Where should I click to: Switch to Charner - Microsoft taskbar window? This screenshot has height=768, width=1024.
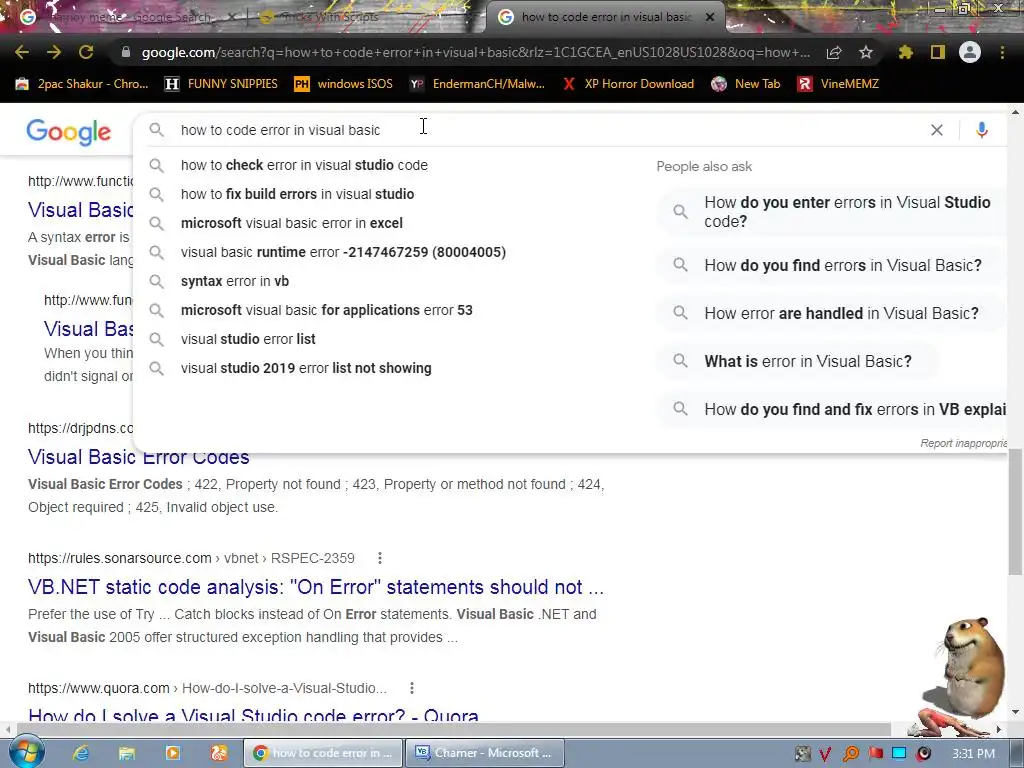484,753
